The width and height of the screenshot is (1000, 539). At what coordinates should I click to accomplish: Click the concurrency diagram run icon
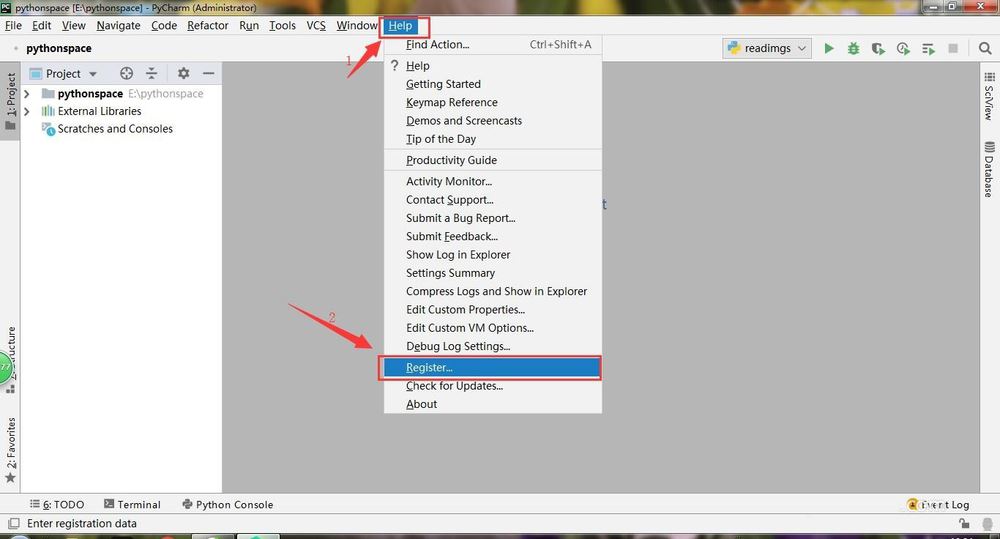(x=928, y=48)
